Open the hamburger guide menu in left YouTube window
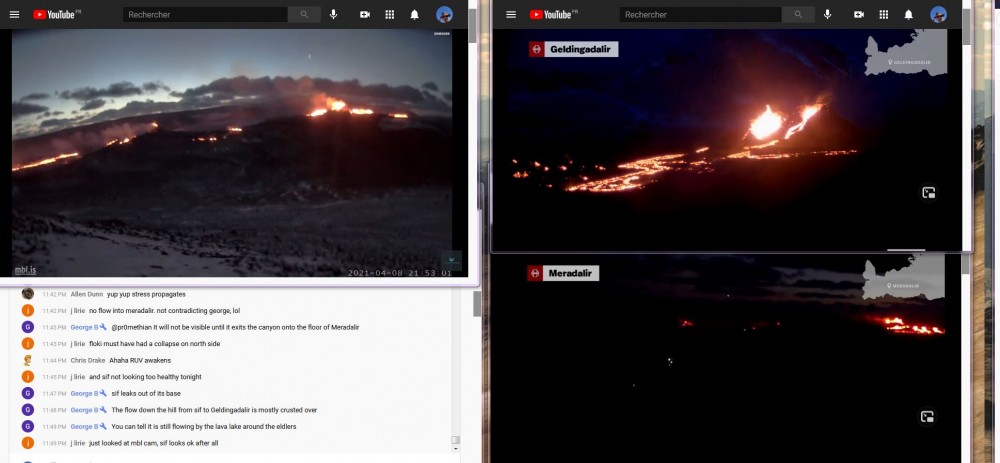This screenshot has height=463, width=1000. click(x=14, y=15)
